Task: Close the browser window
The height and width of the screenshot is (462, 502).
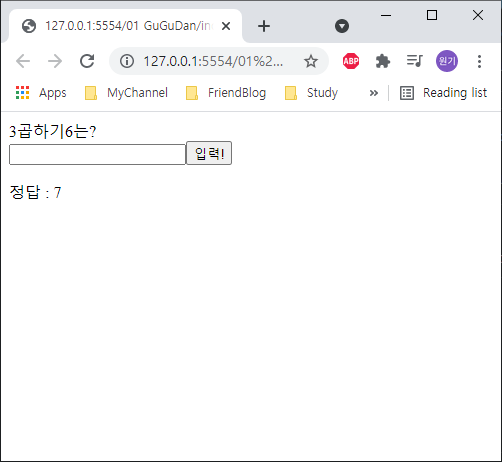Action: pyautogui.click(x=478, y=15)
